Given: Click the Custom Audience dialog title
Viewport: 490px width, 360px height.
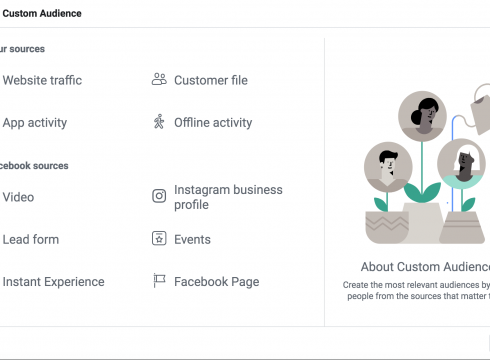Looking at the screenshot, I should tap(42, 13).
